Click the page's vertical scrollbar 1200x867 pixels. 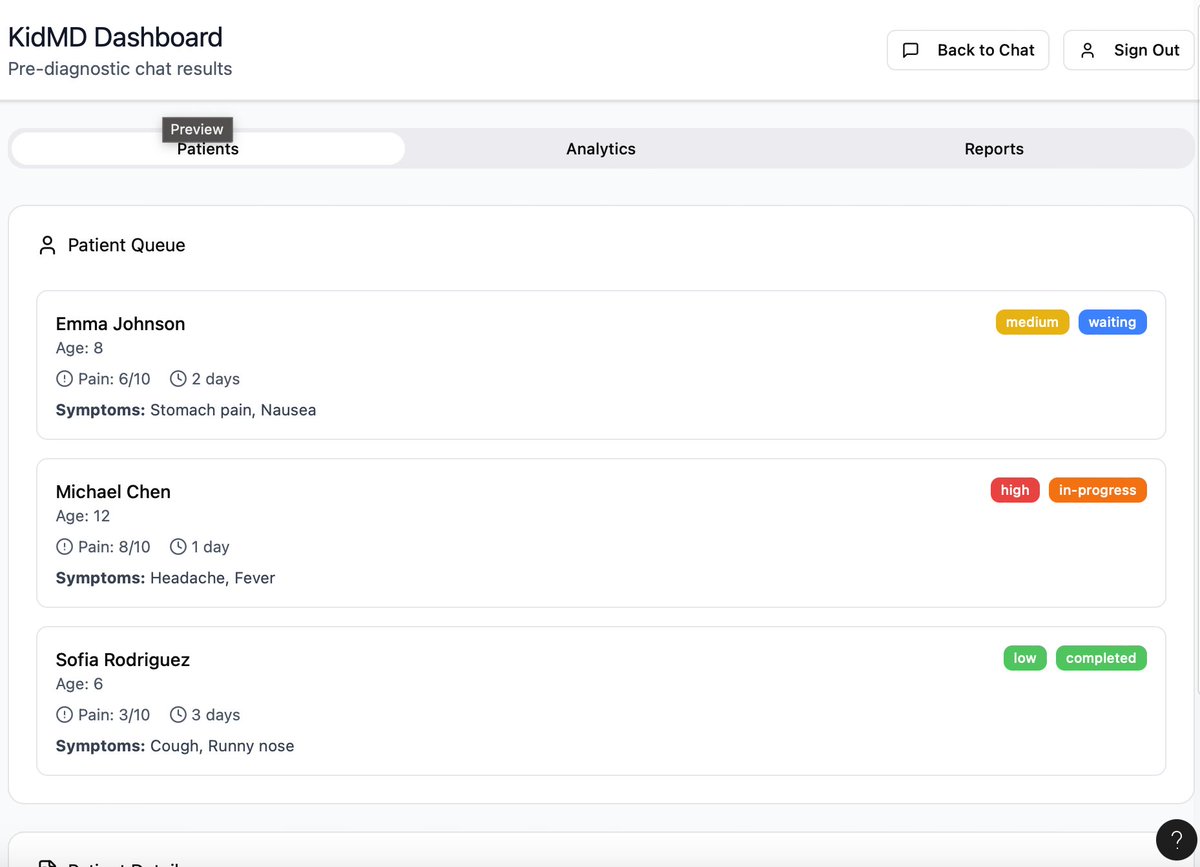point(1197,350)
